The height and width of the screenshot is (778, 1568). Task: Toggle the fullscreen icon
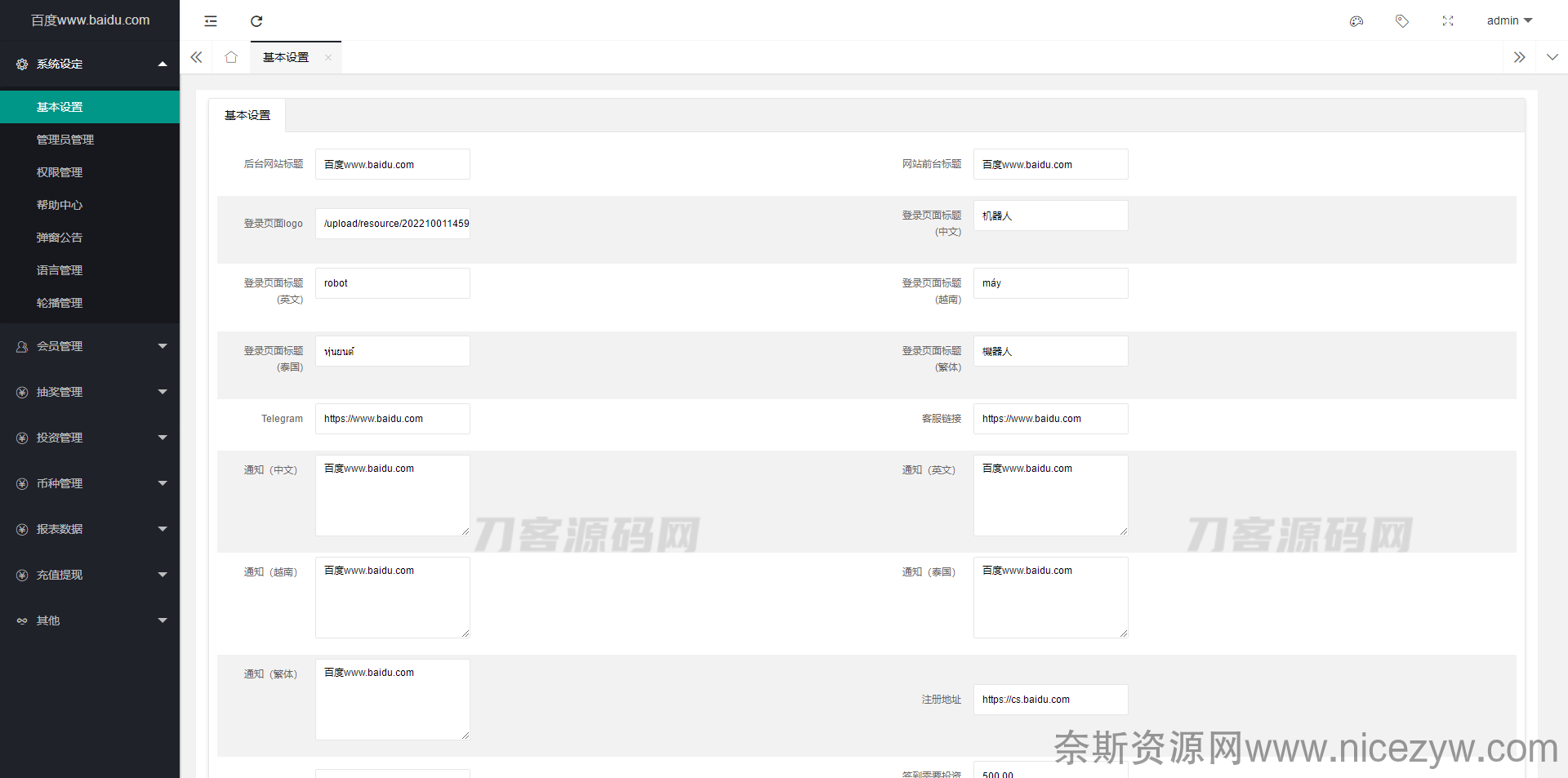1448,21
